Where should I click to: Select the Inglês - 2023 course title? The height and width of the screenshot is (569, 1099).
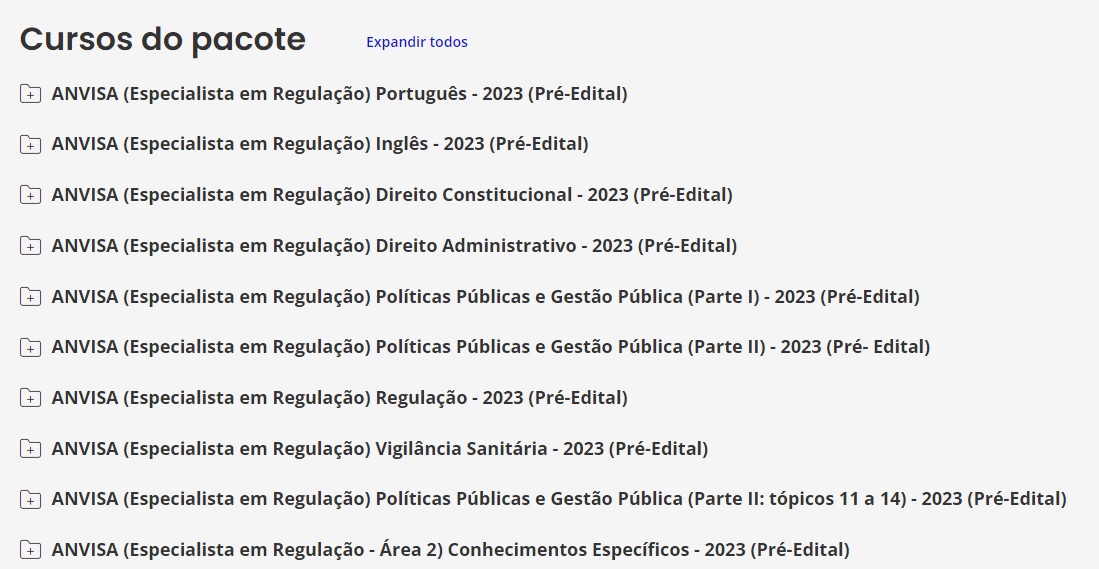(320, 144)
